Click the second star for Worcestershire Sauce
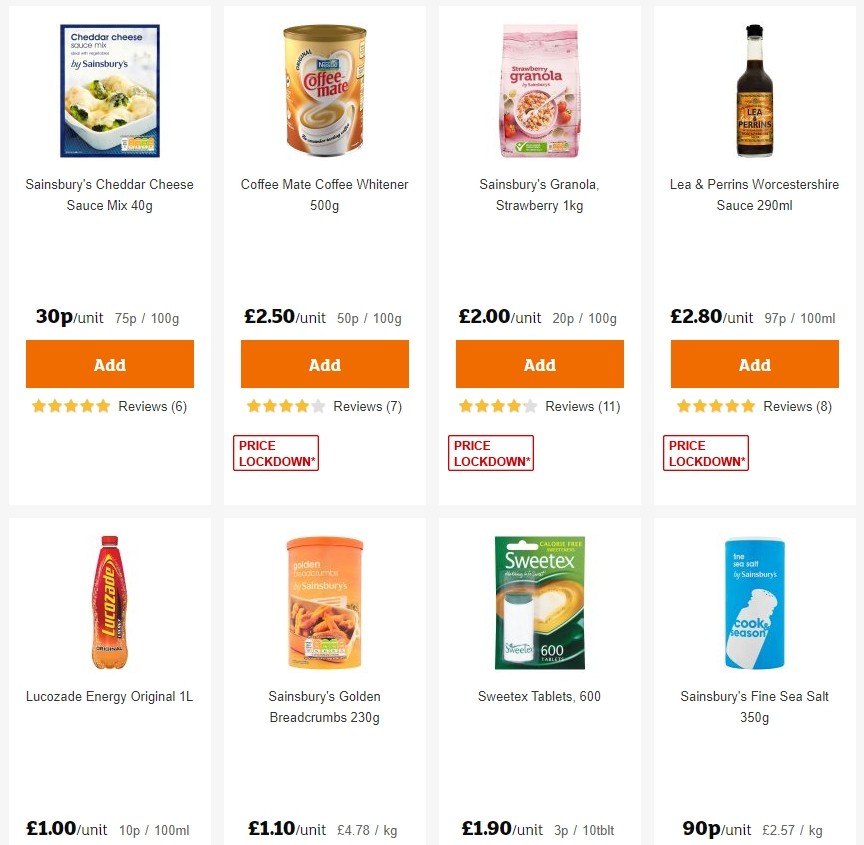This screenshot has width=864, height=845. pos(699,406)
